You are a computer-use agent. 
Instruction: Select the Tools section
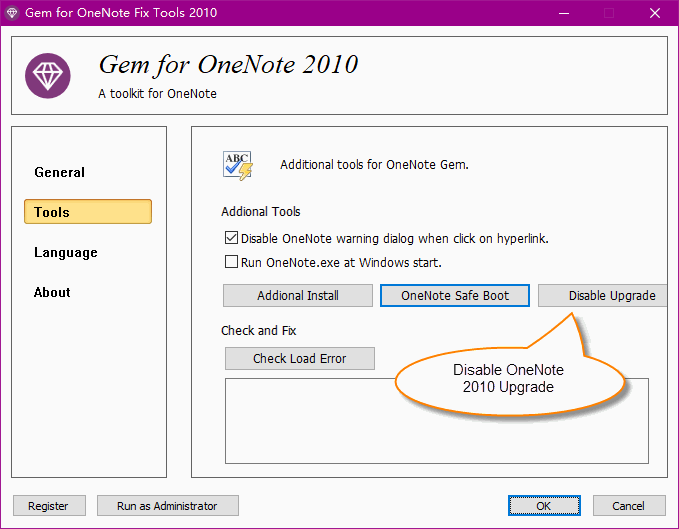point(88,212)
